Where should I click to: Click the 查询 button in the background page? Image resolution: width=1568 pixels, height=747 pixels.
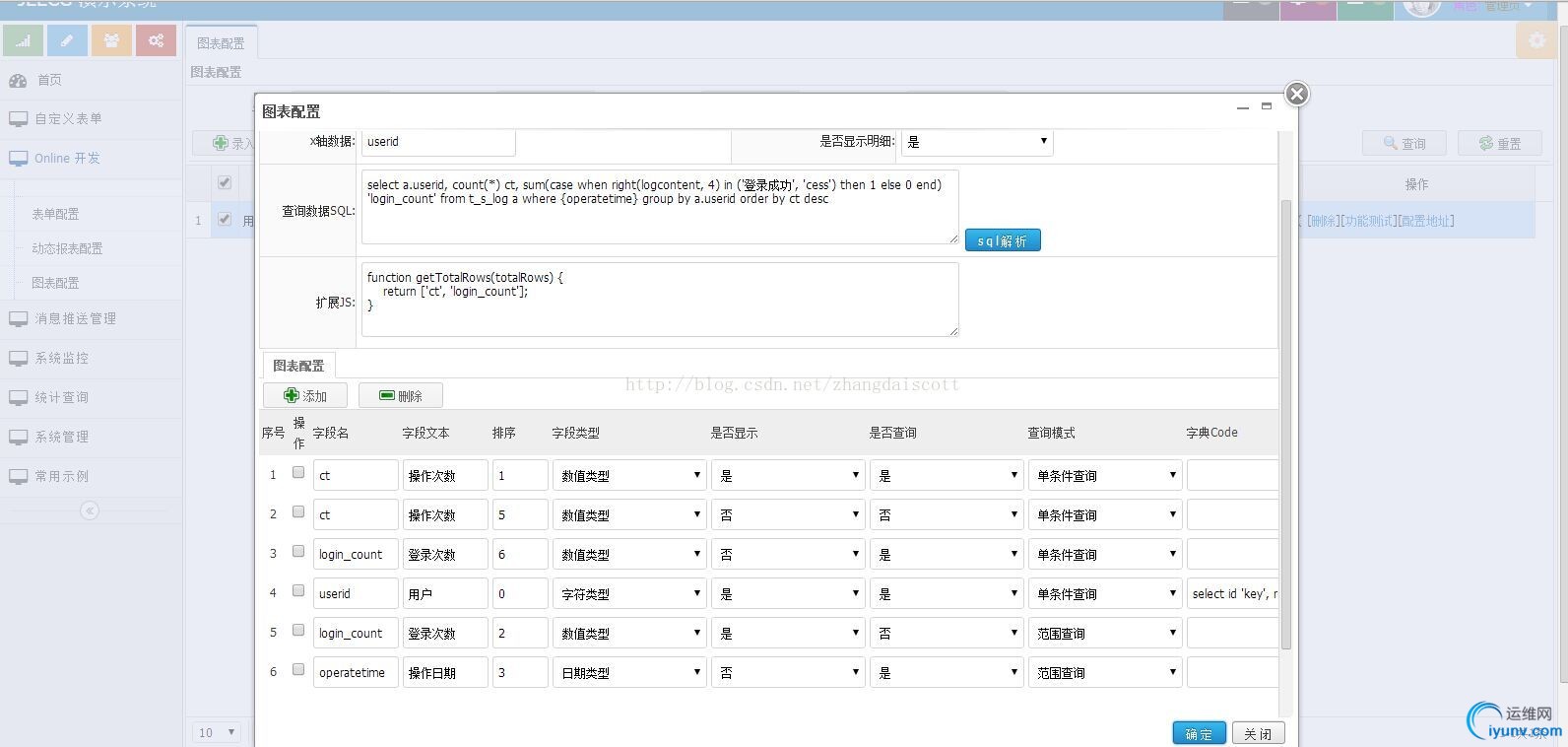click(1405, 143)
